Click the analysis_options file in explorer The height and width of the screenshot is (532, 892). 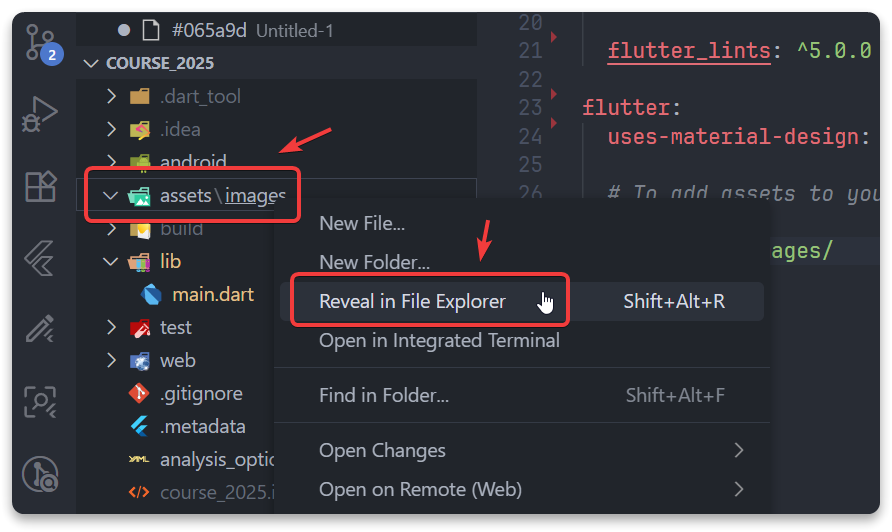coord(215,460)
